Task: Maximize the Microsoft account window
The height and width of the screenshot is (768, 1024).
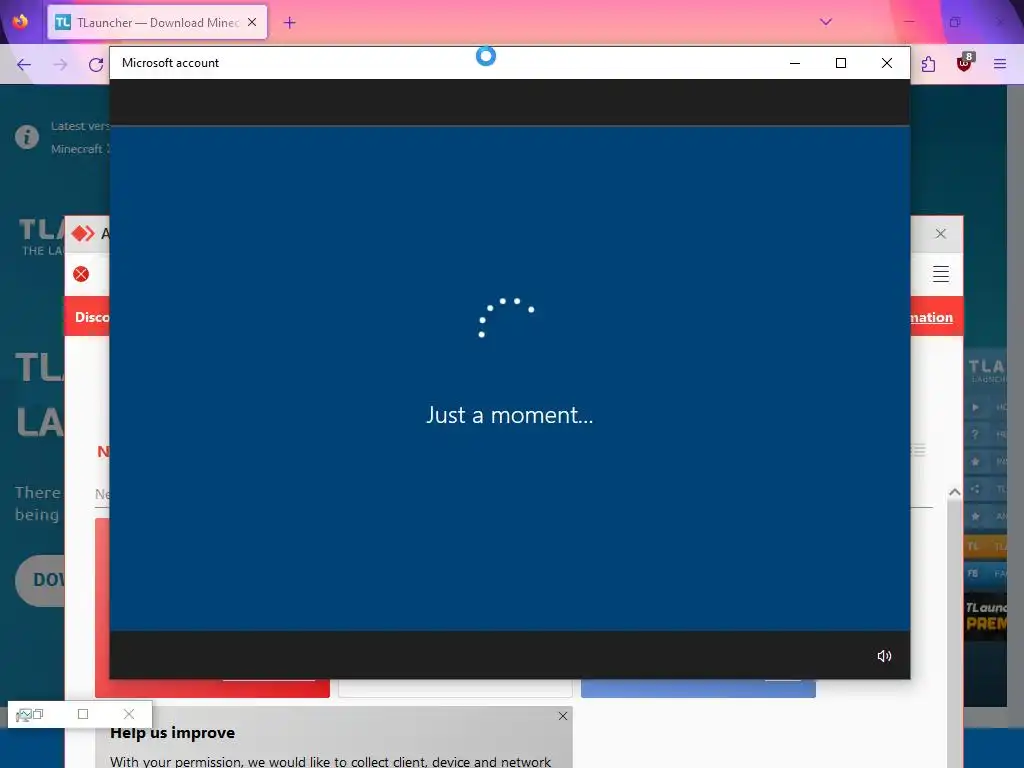Action: 841,63
